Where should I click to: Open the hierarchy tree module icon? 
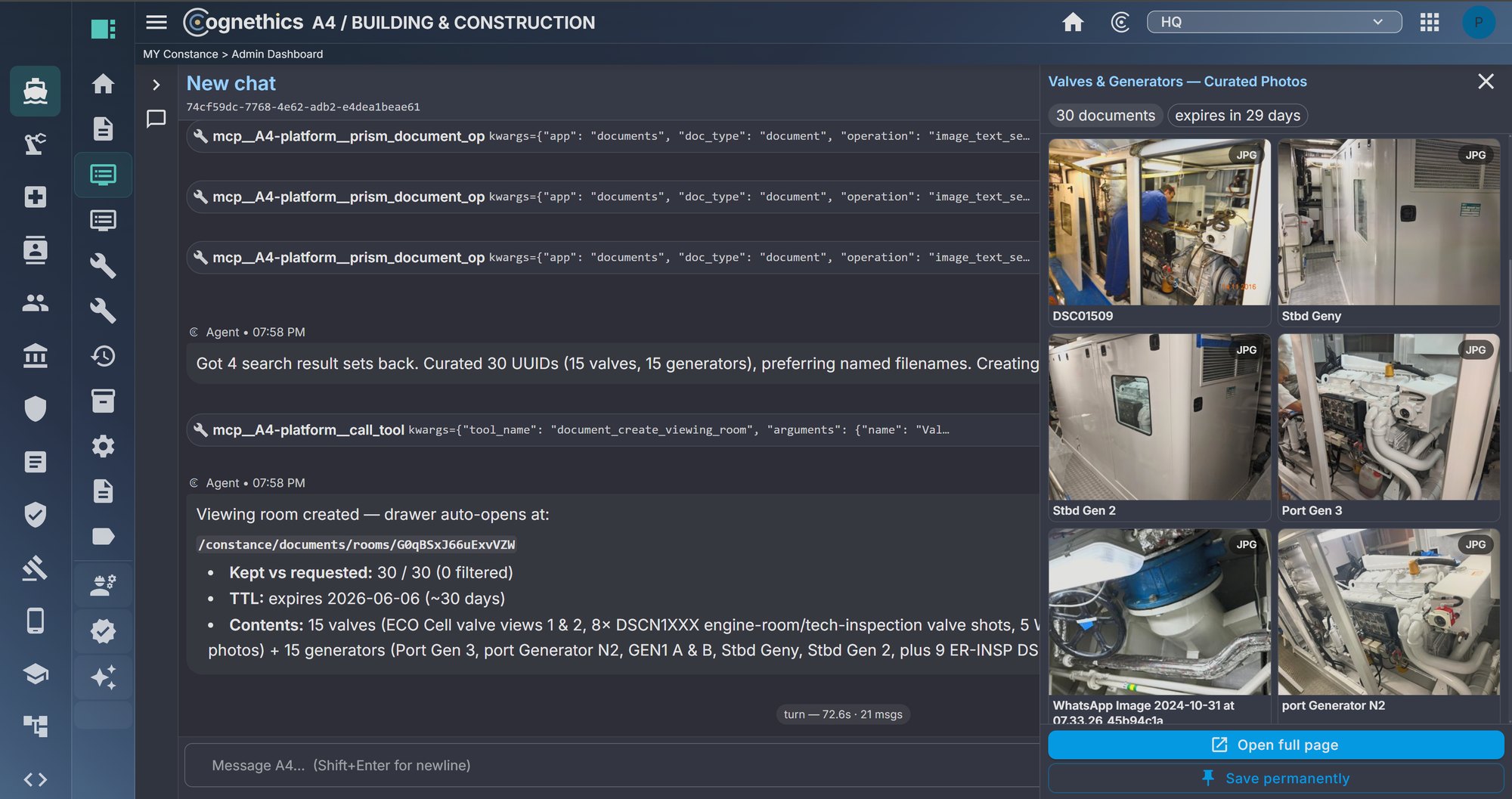click(35, 726)
